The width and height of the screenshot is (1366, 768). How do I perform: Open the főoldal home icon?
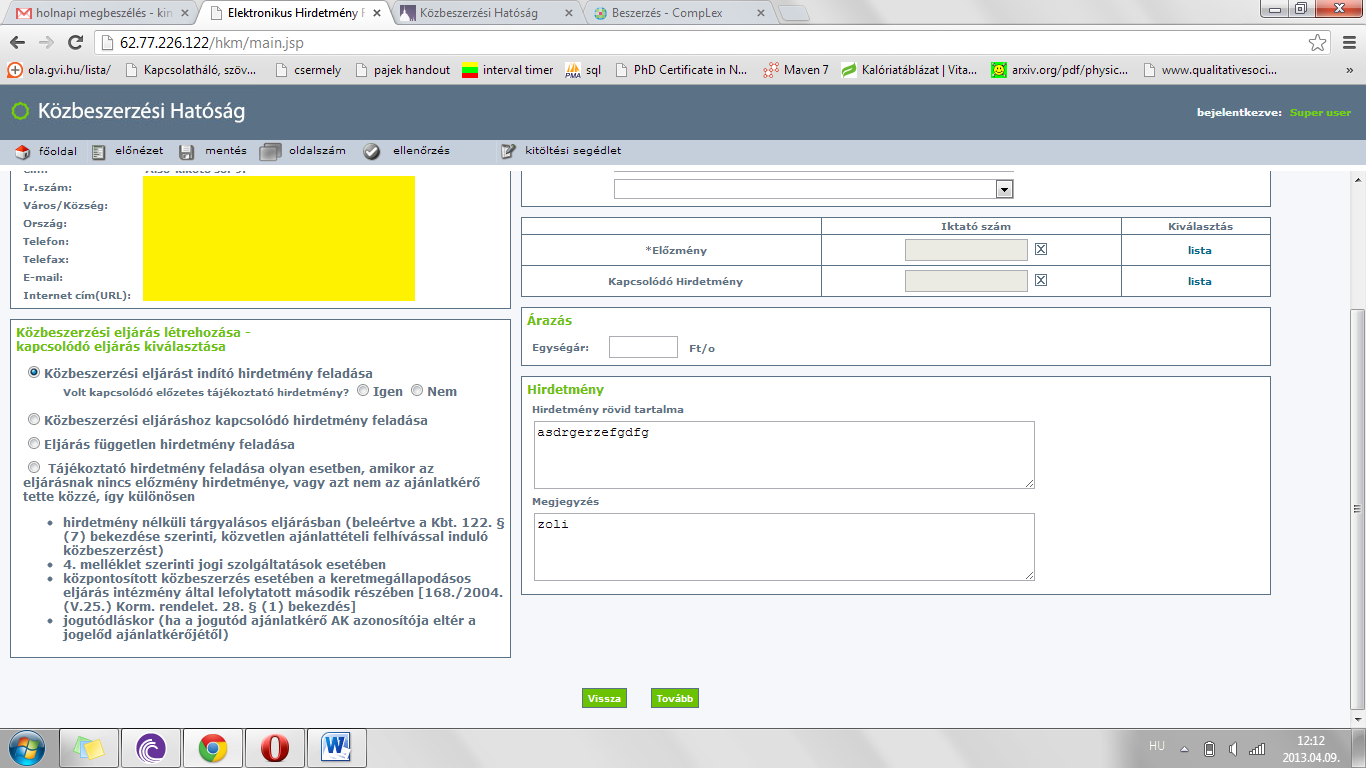[23, 151]
